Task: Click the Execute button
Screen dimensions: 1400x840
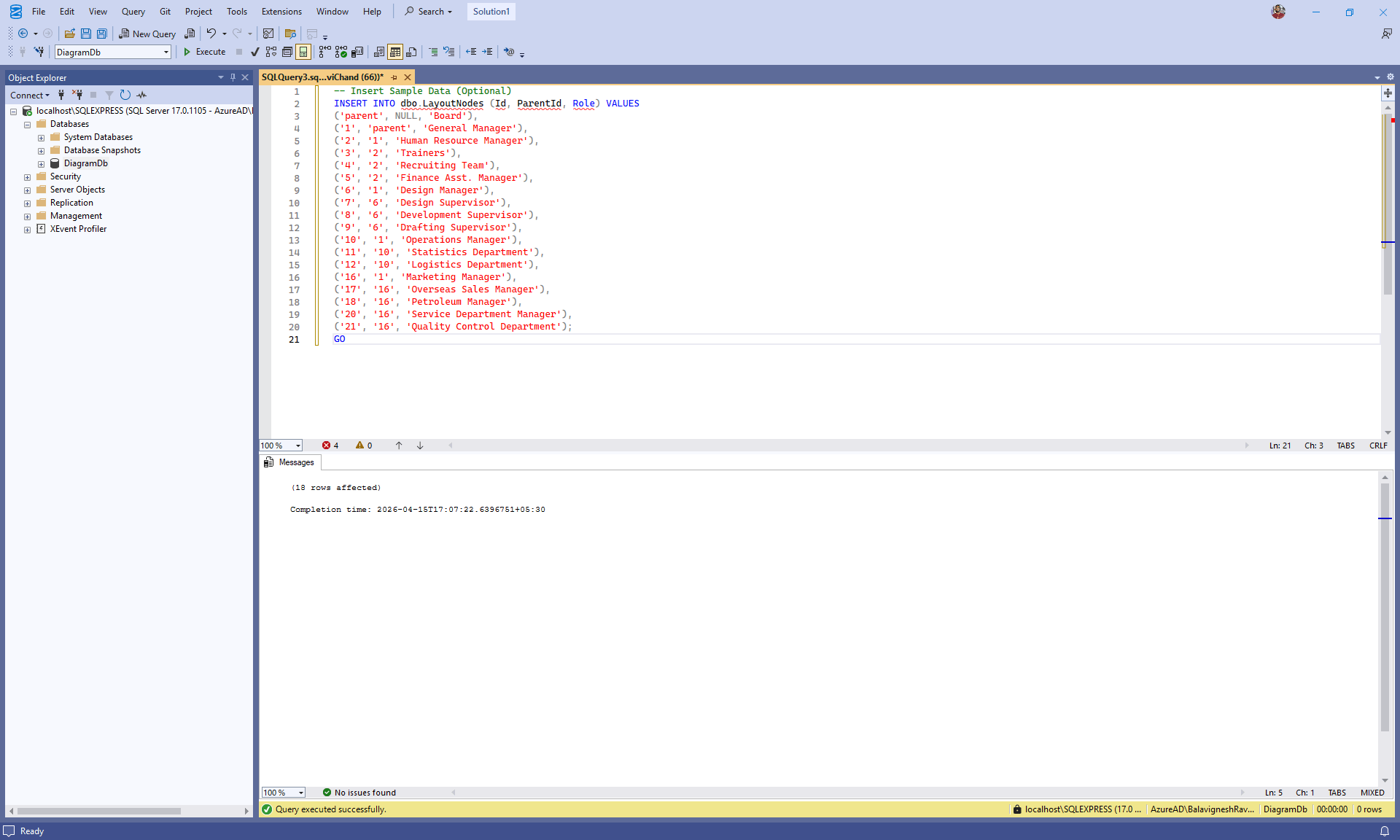Action: (x=204, y=52)
